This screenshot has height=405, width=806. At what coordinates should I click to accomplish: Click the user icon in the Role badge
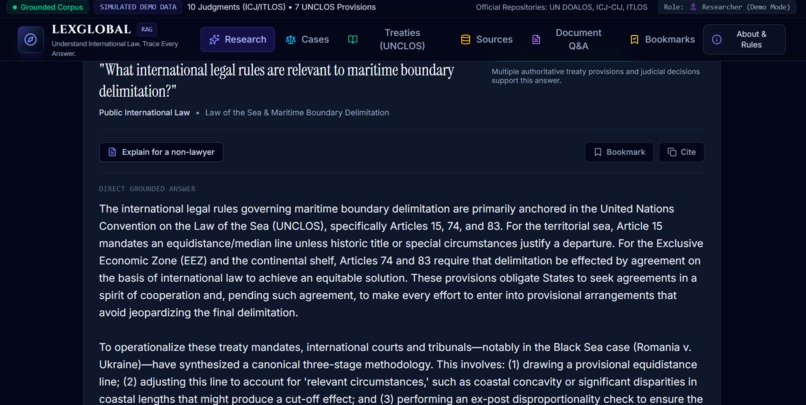(693, 7)
